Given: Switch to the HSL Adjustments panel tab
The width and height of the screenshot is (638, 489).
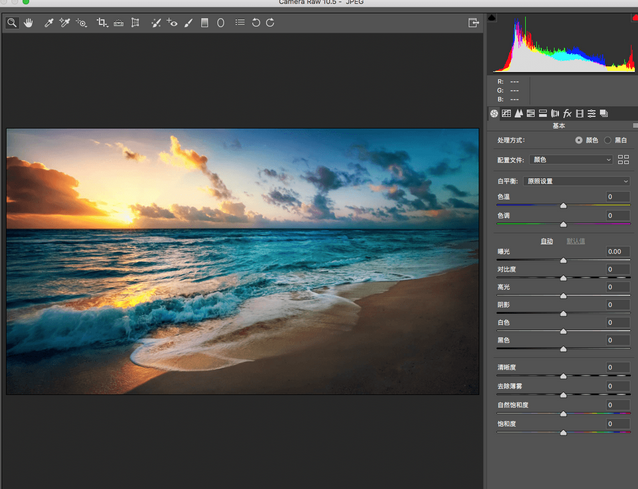Looking at the screenshot, I should pyautogui.click(x=531, y=114).
